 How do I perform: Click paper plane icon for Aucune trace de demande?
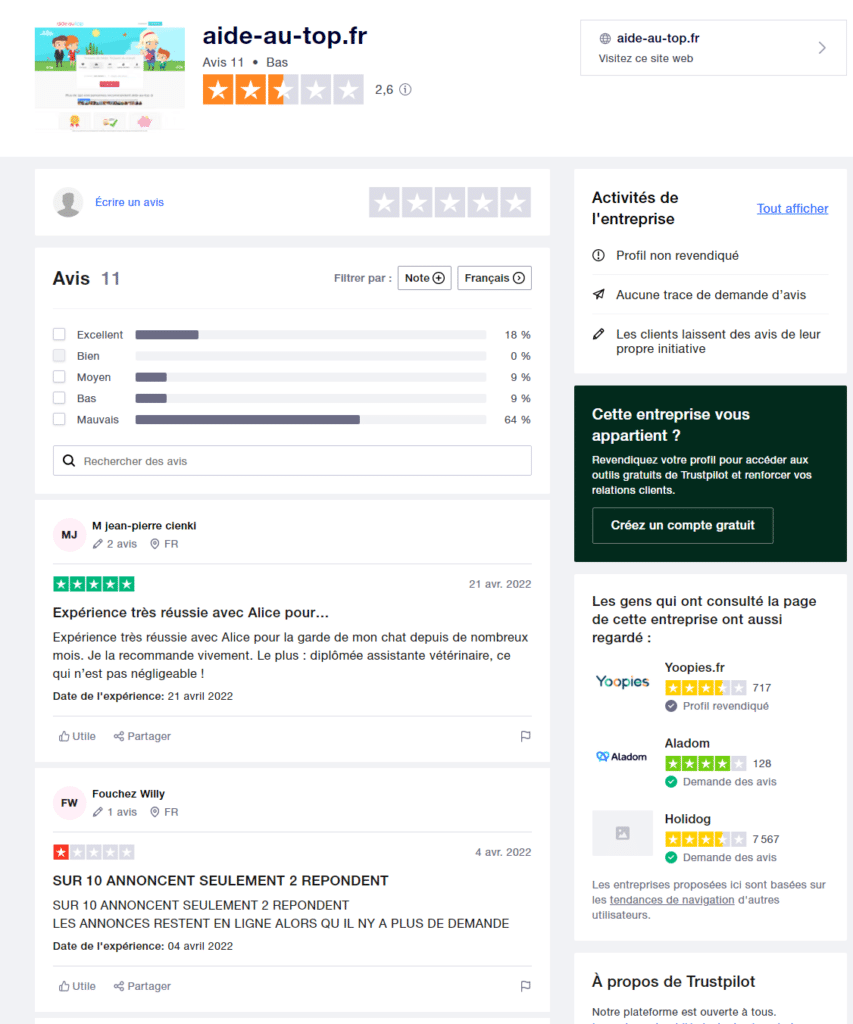point(598,295)
